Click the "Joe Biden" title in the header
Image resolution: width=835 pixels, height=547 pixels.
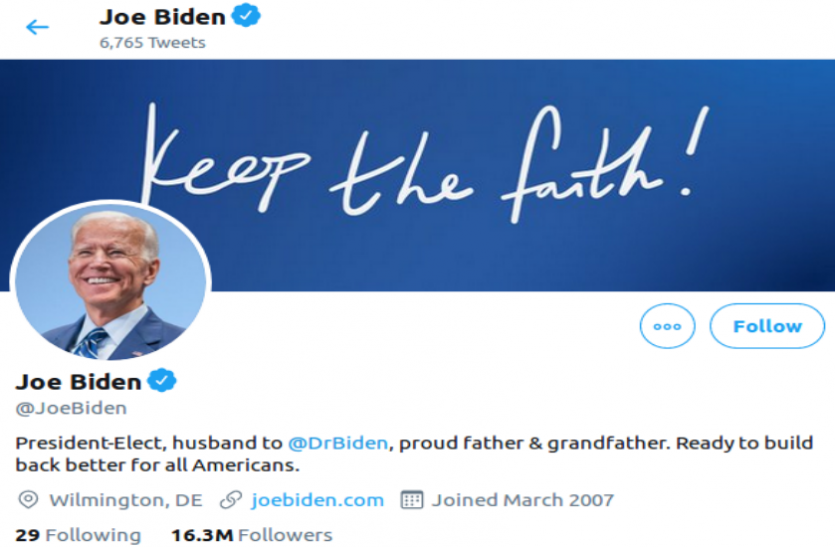(x=162, y=16)
